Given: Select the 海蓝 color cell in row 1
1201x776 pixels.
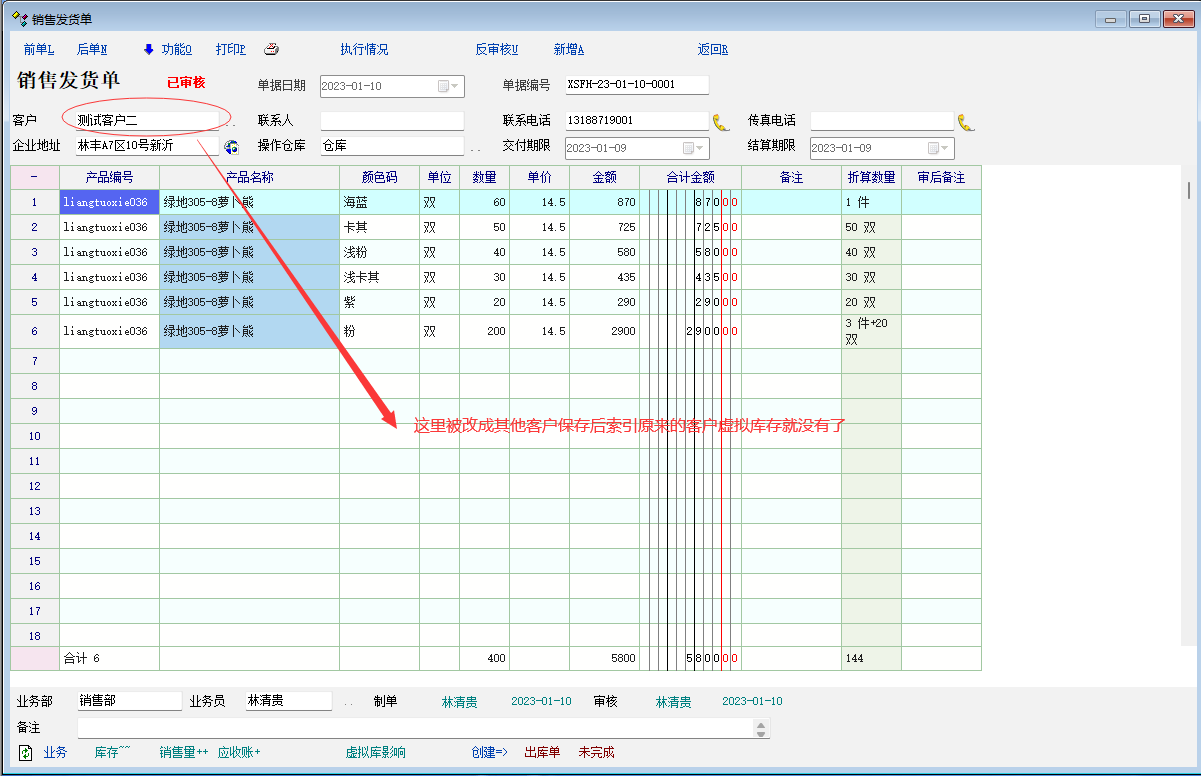Looking at the screenshot, I should 379,202.
